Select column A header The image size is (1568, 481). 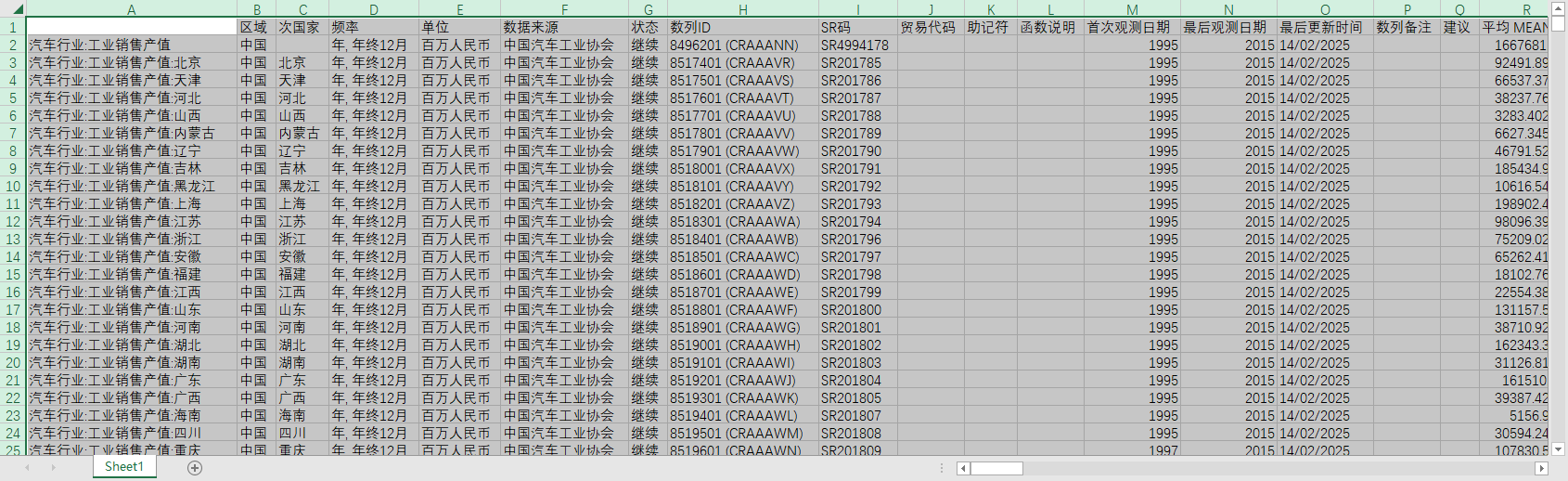(x=132, y=9)
